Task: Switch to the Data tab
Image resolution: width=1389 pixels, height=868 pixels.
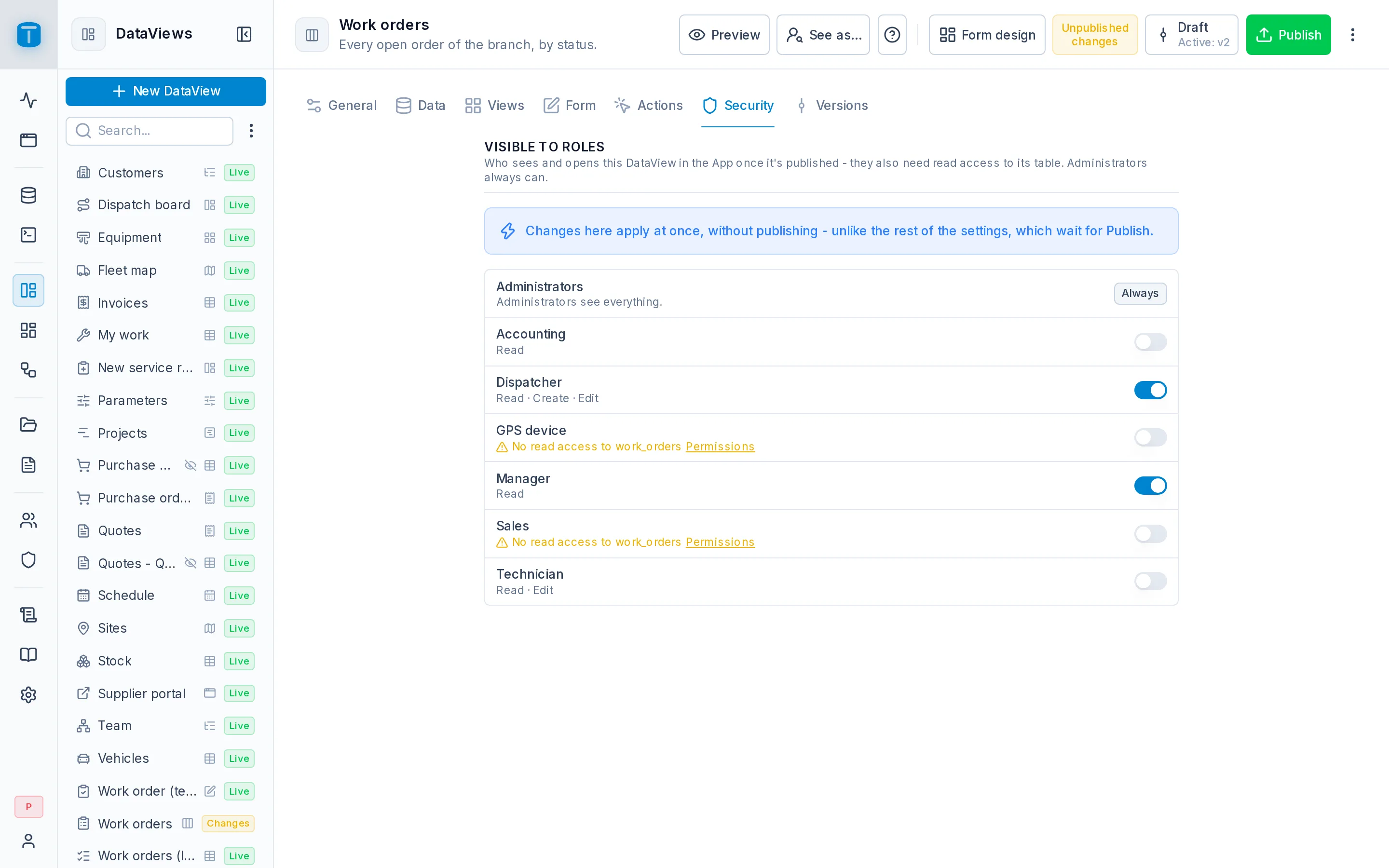Action: tap(420, 106)
